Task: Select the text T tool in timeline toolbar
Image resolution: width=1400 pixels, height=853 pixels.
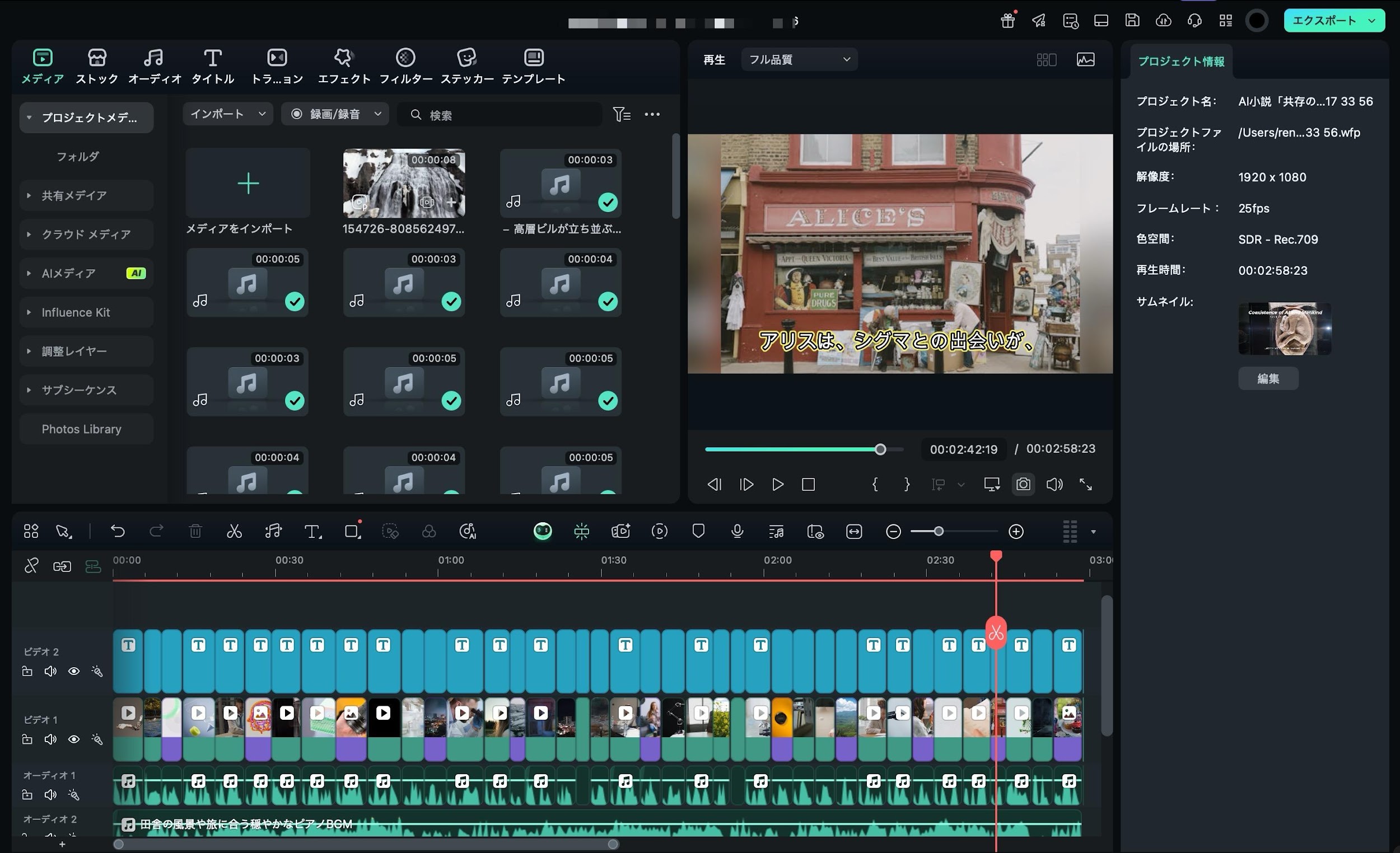Action: point(312,532)
